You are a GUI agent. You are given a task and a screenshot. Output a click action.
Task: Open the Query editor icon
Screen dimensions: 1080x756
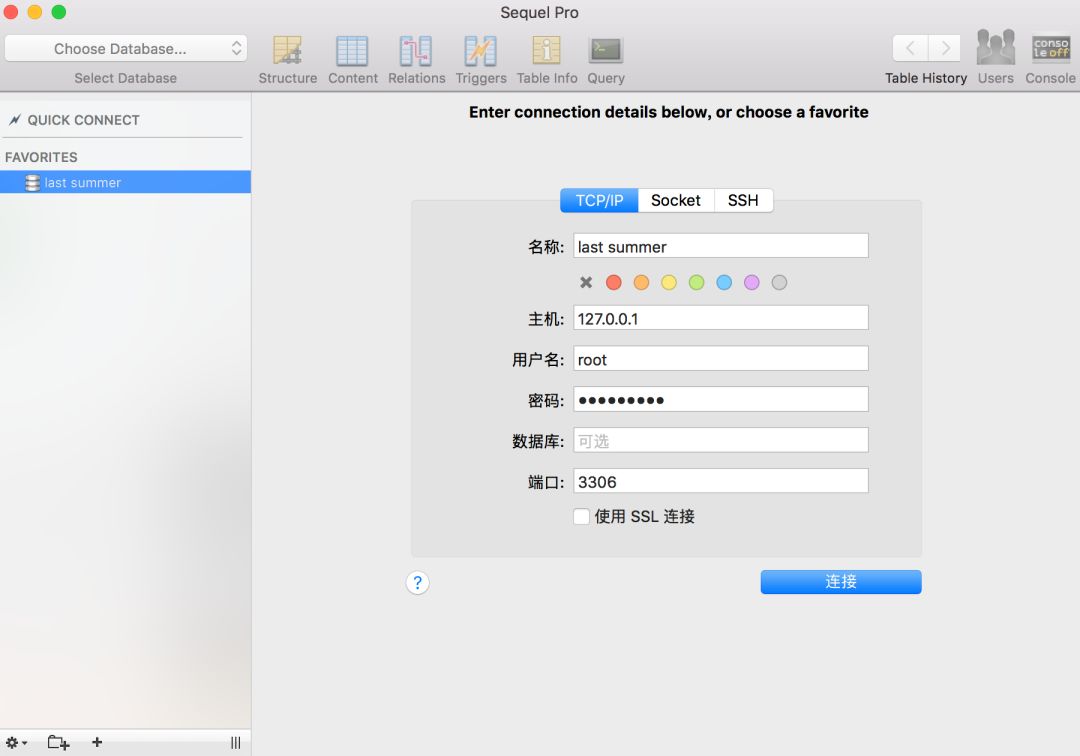pos(605,50)
